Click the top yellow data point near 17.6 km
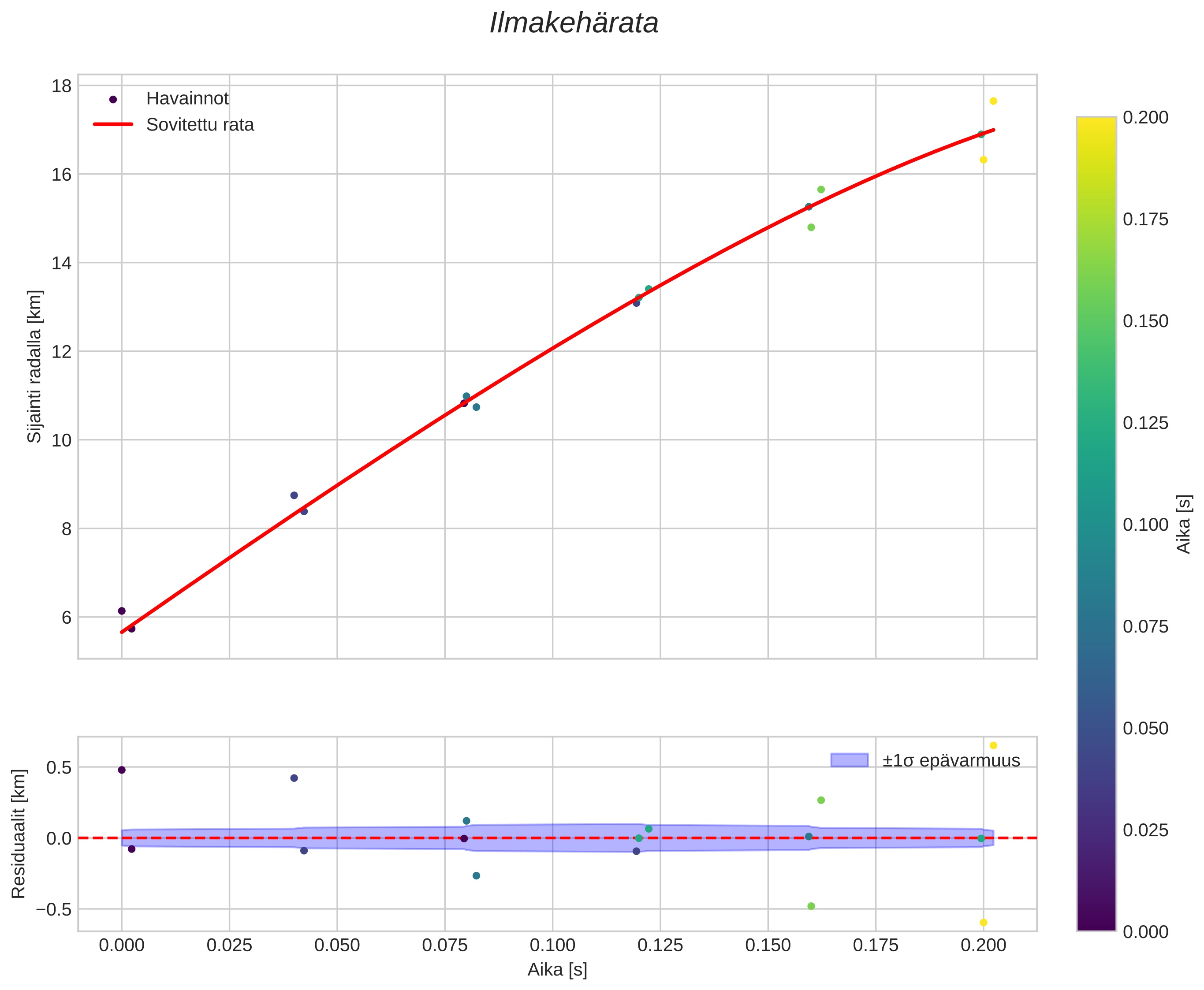1204x990 pixels. tap(993, 101)
